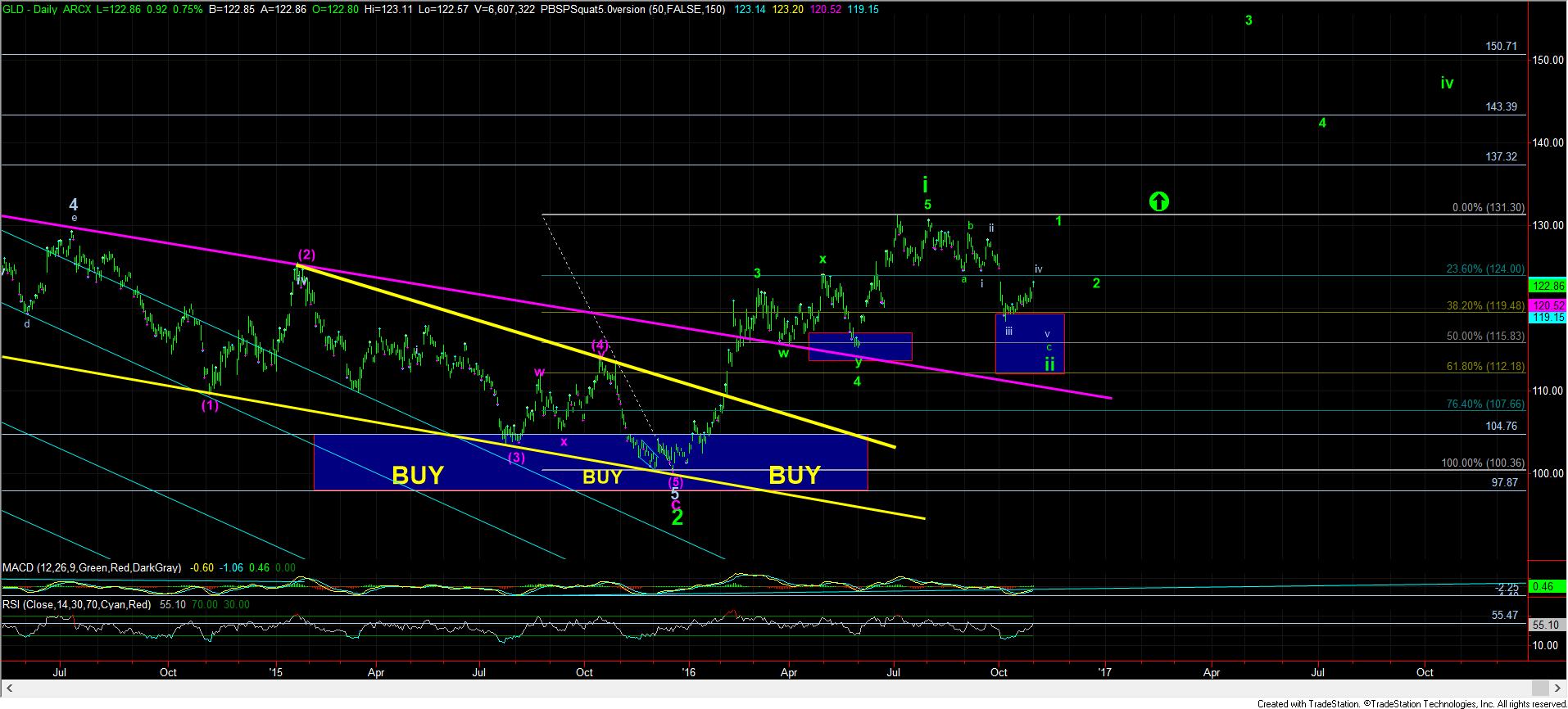Click the cyan 119.15 price axis tag

[1547, 316]
